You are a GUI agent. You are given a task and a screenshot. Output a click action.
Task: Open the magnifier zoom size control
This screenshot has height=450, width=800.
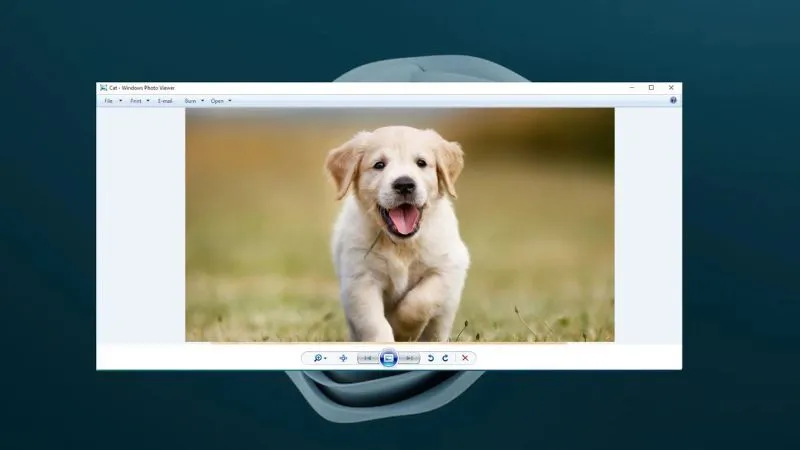pos(319,358)
